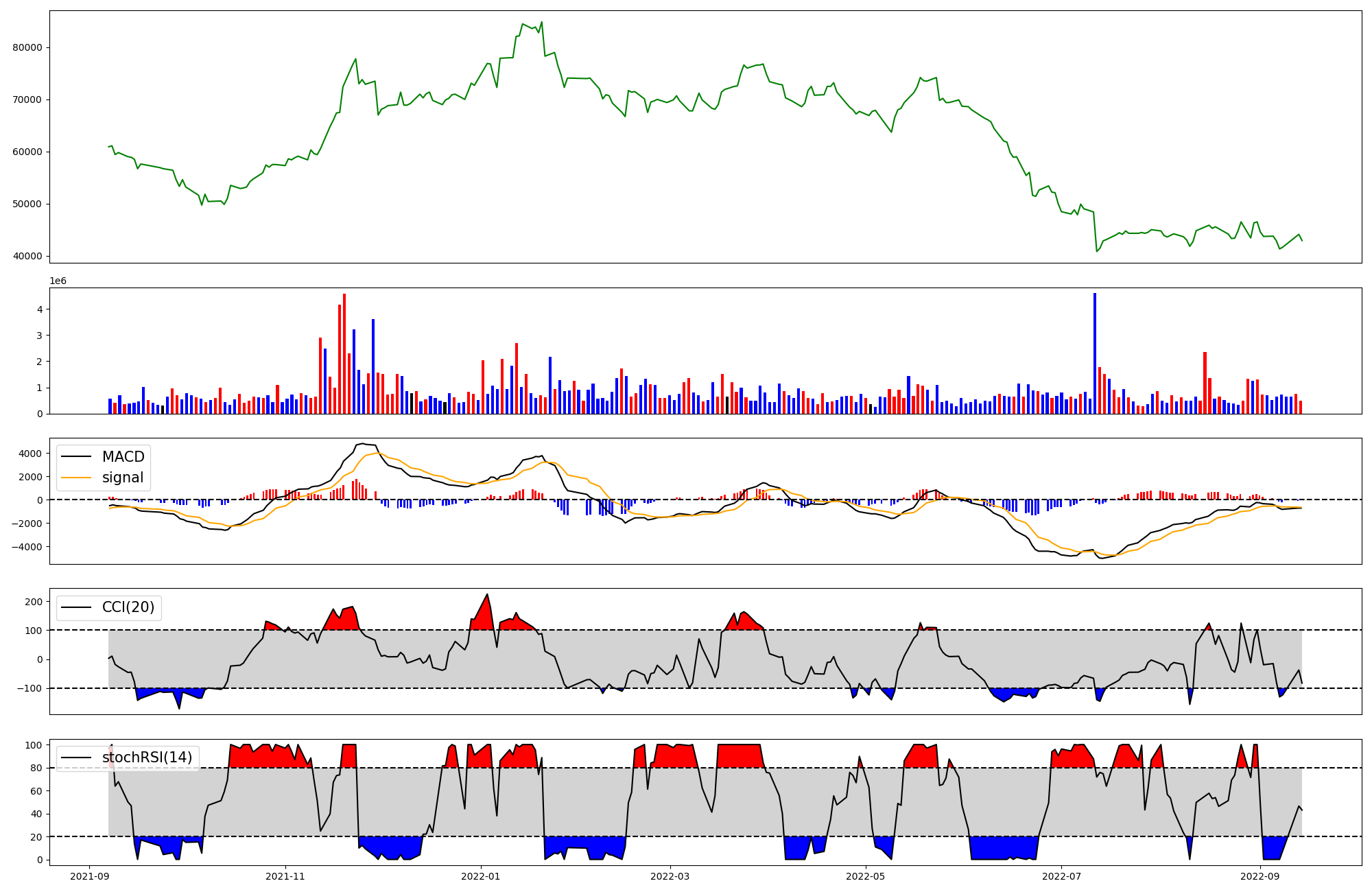The height and width of the screenshot is (892, 1372).
Task: Click the 200 tick on the CCI axis
Action: pyautogui.click(x=34, y=602)
